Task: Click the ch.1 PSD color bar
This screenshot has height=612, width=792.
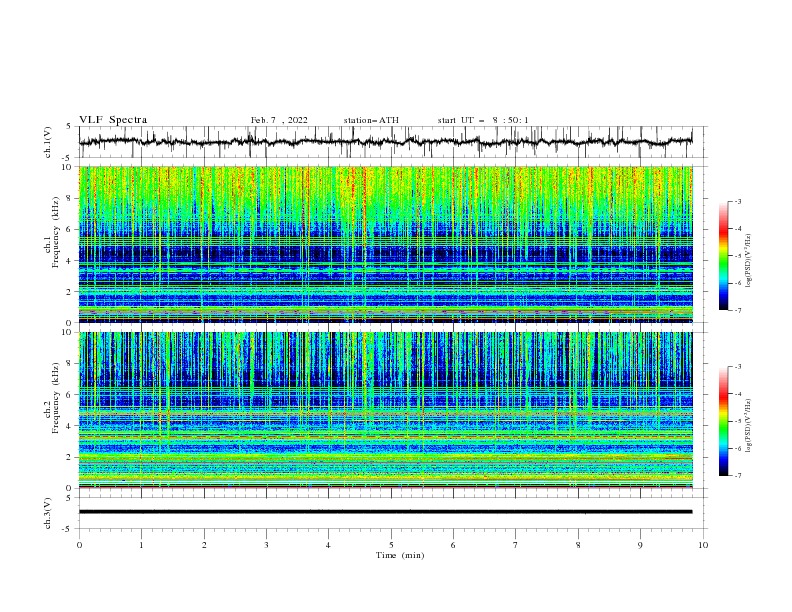Action: pyautogui.click(x=723, y=256)
